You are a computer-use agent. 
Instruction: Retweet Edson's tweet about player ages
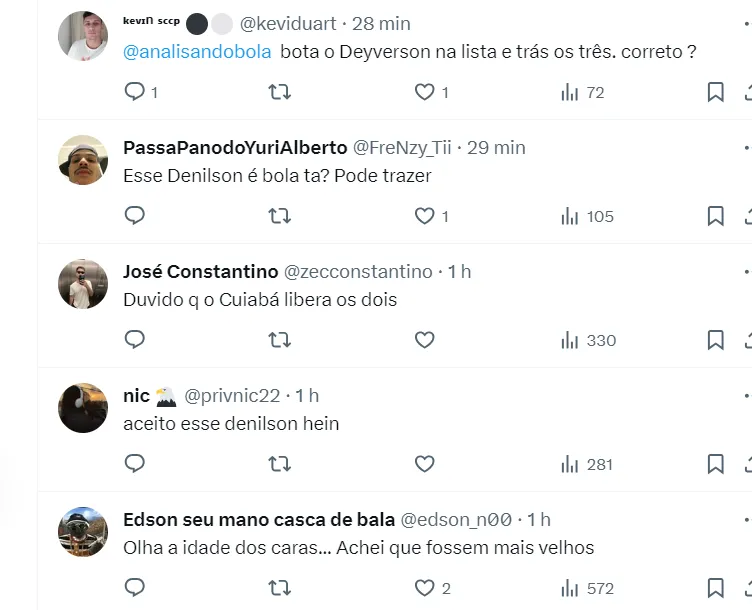[280, 588]
